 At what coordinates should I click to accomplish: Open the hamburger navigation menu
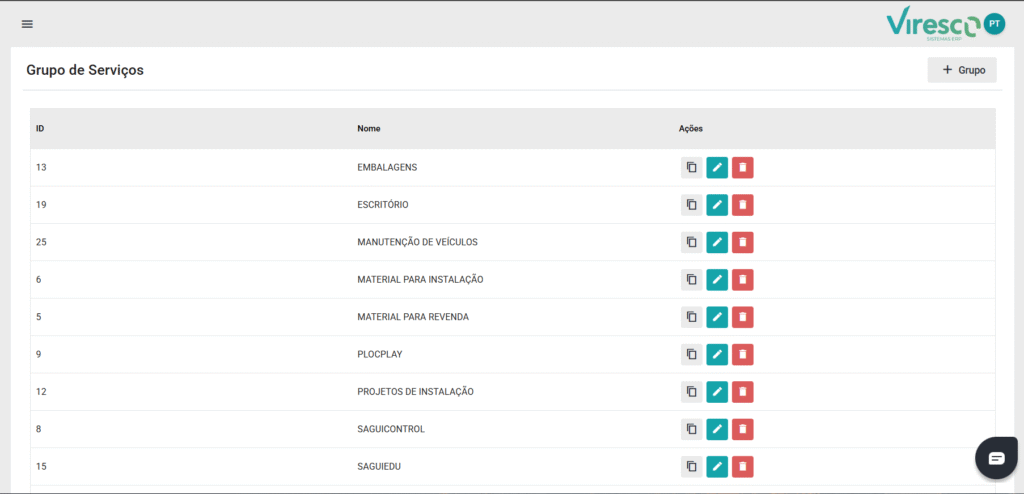coord(27,24)
